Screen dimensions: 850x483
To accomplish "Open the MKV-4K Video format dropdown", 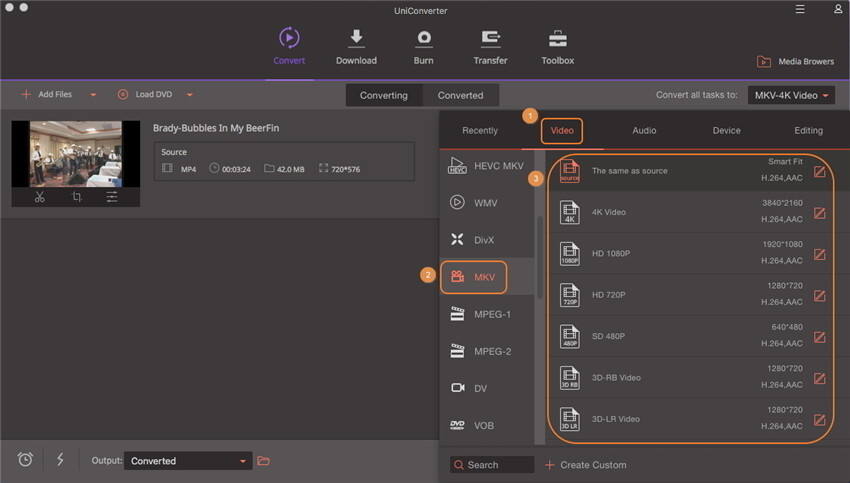I will coord(791,95).
